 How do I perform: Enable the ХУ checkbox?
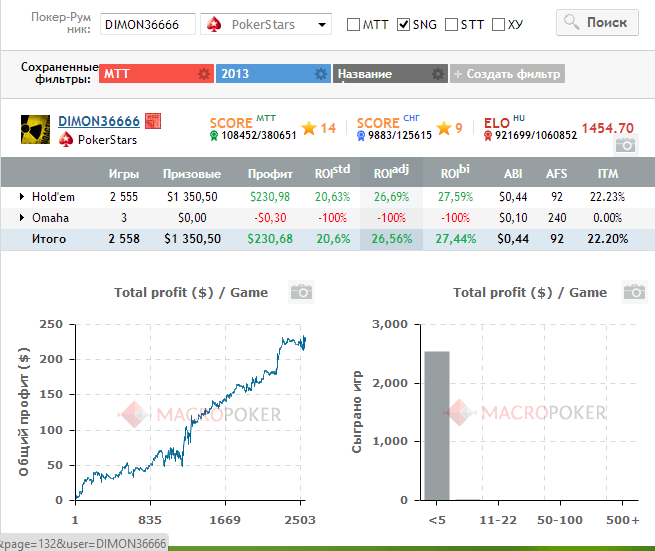point(498,25)
